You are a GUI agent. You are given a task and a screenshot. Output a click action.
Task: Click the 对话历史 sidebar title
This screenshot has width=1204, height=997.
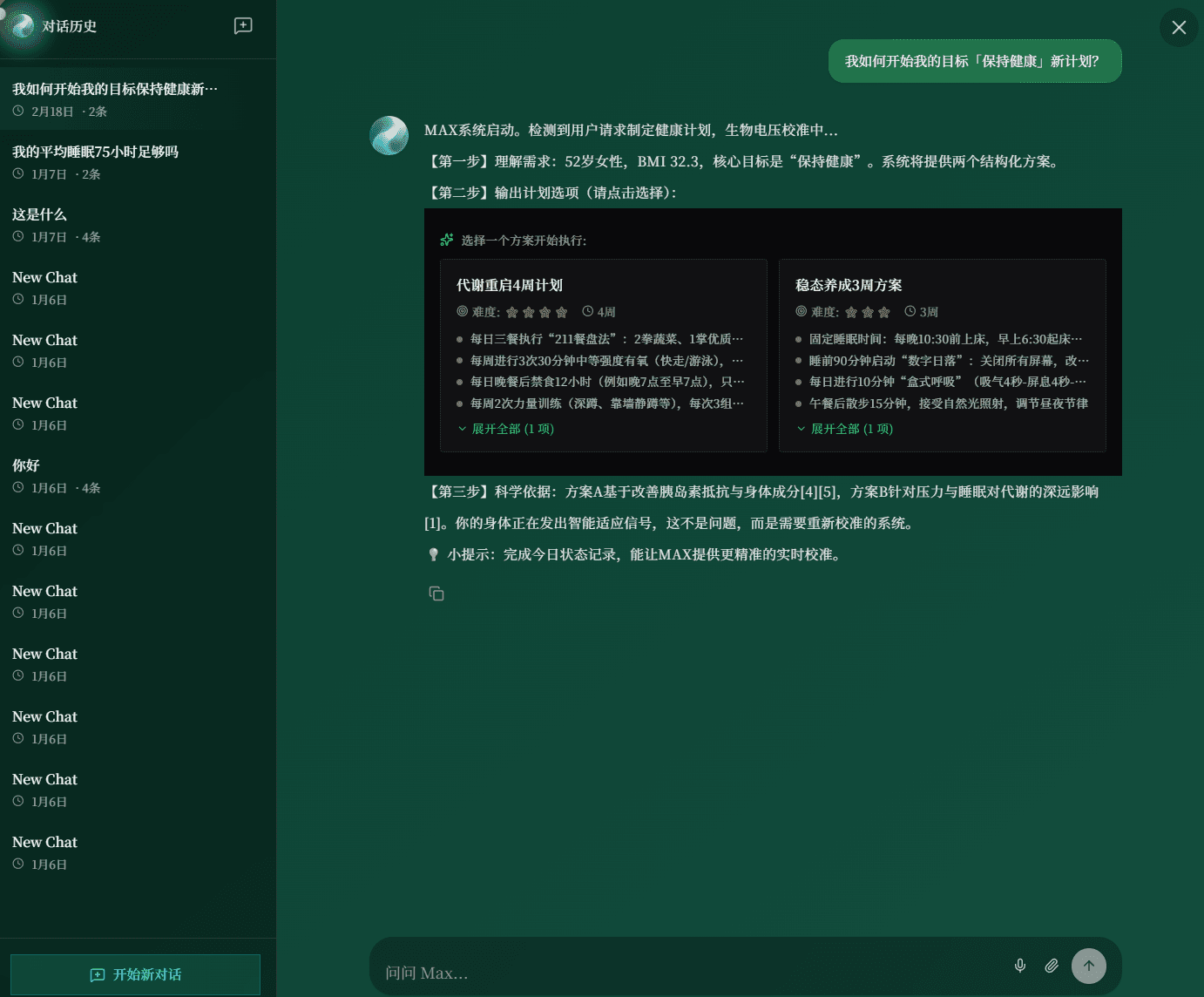(70, 26)
